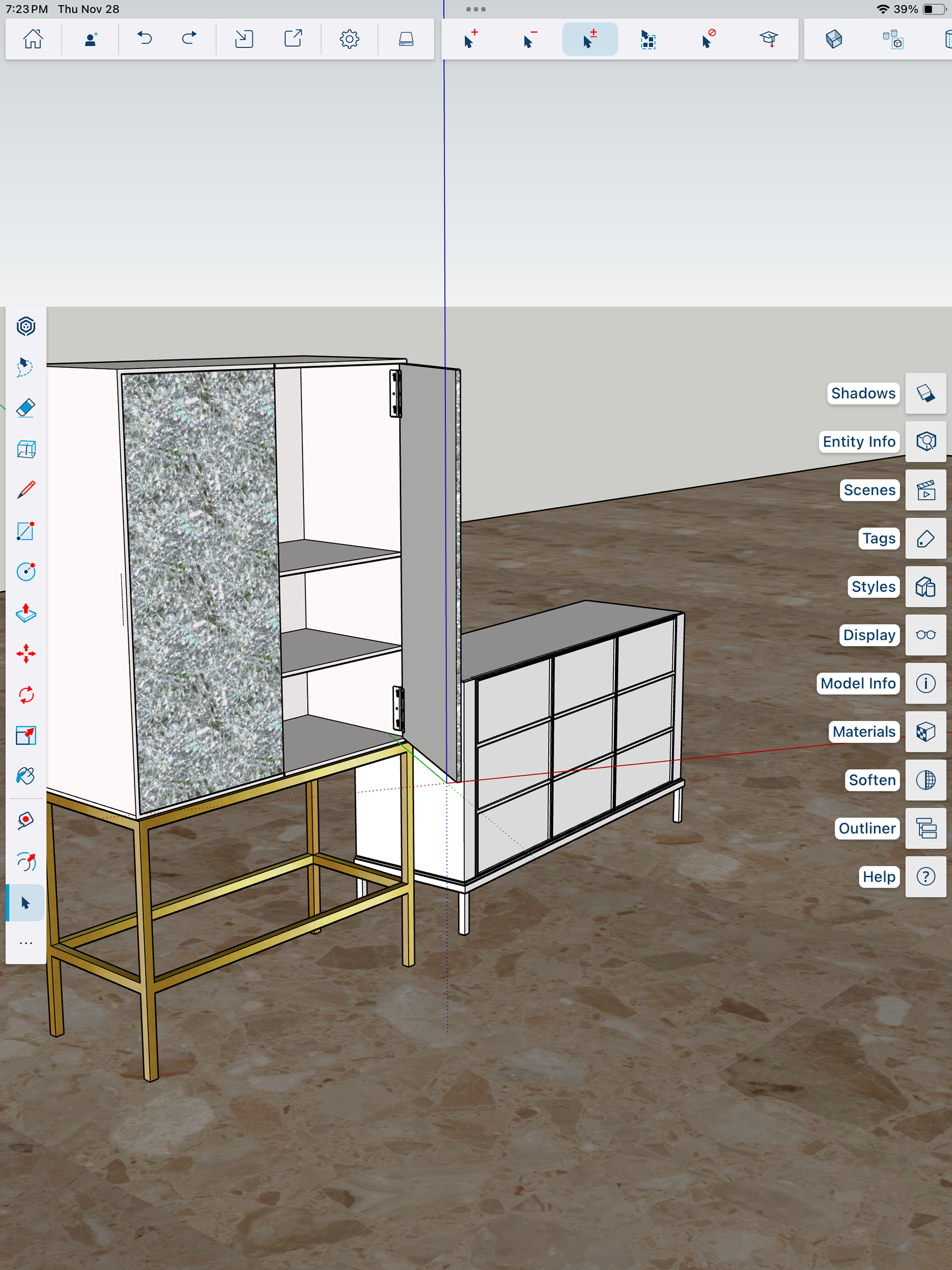Click the Shadows label
The height and width of the screenshot is (1270, 952).
pyautogui.click(x=862, y=393)
